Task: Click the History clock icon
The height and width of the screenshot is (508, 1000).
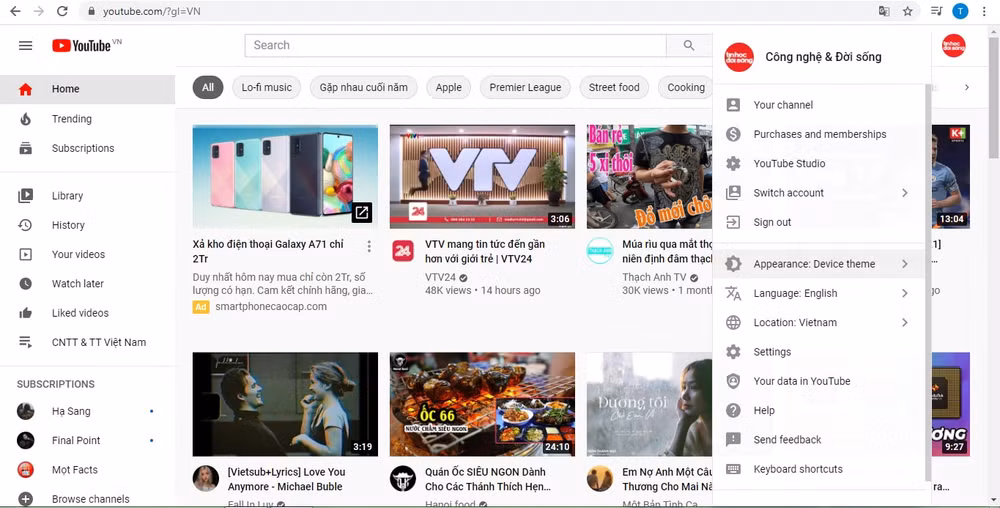Action: (26, 225)
